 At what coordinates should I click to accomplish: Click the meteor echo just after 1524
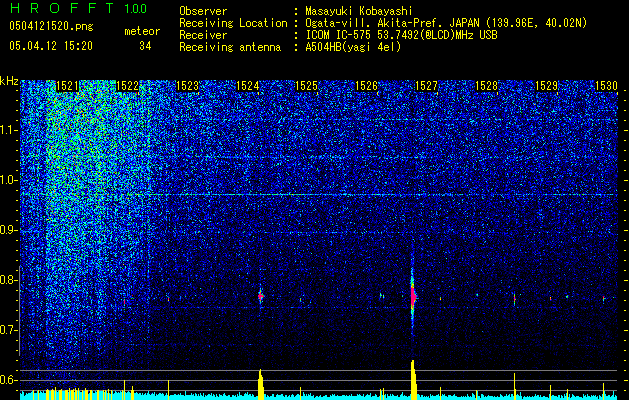[261, 296]
